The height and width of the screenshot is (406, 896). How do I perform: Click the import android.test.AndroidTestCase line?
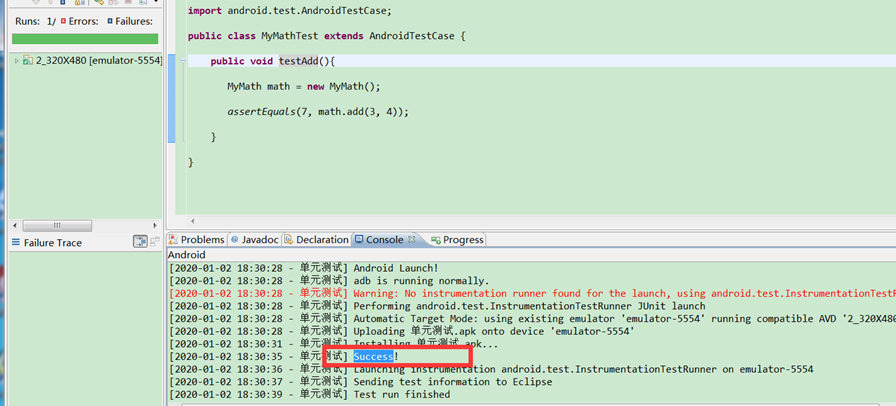pyautogui.click(x=290, y=11)
